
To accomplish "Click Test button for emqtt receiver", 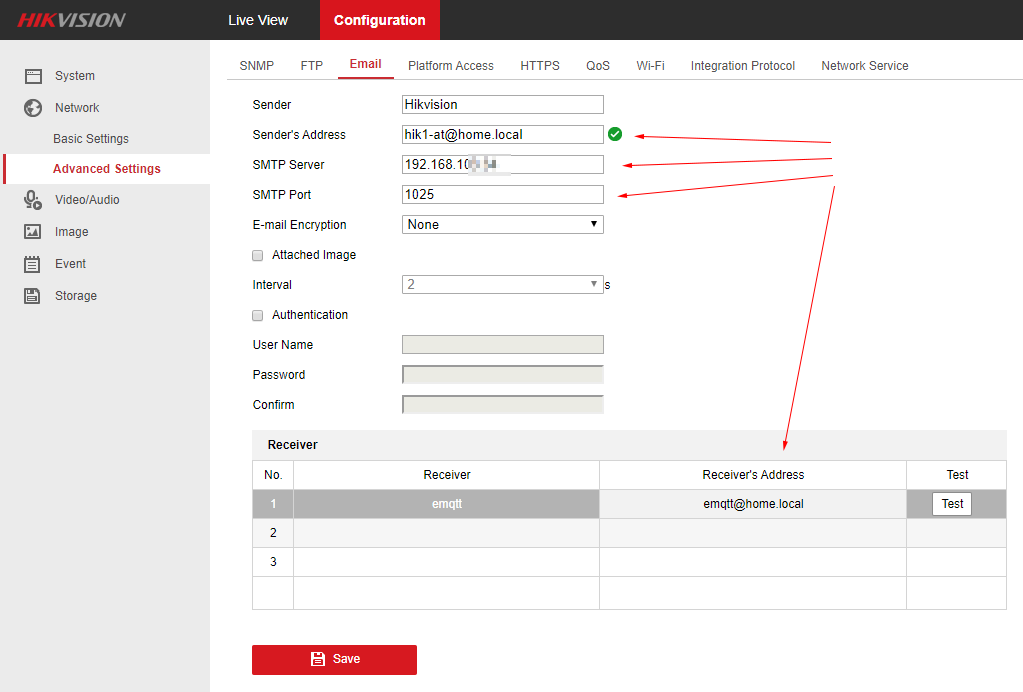I will click(952, 504).
